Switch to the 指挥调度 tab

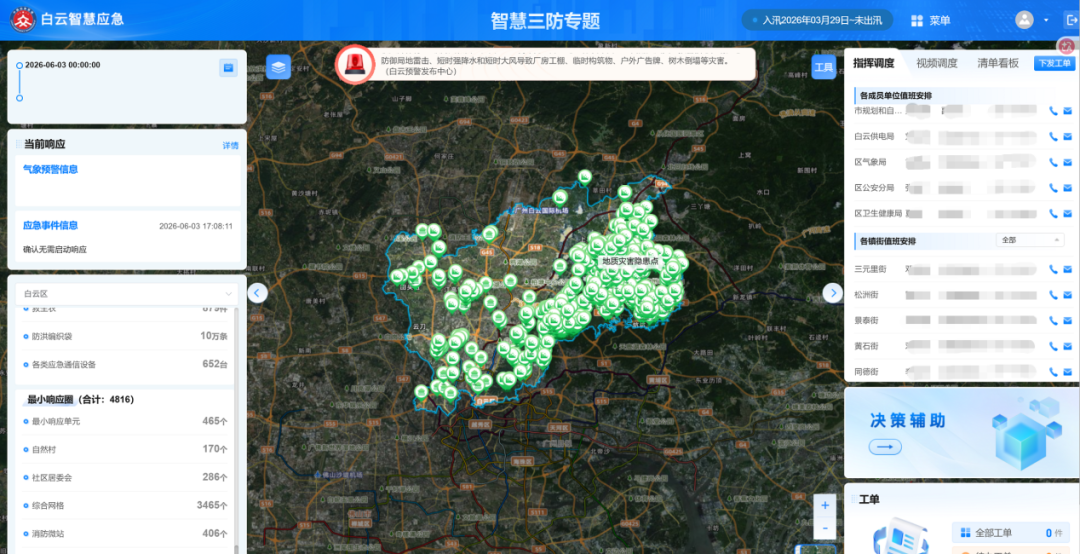tap(873, 63)
